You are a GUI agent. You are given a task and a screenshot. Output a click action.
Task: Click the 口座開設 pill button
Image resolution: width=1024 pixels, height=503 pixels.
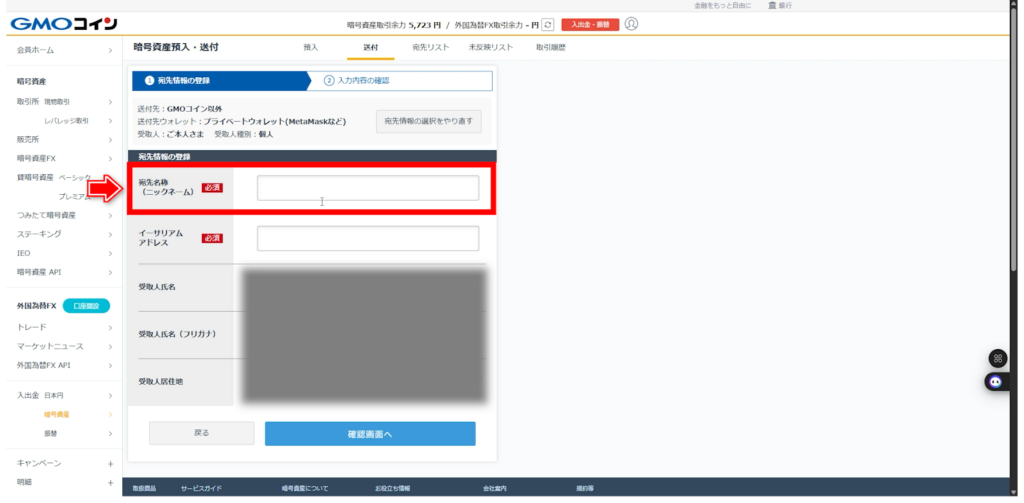coord(86,306)
